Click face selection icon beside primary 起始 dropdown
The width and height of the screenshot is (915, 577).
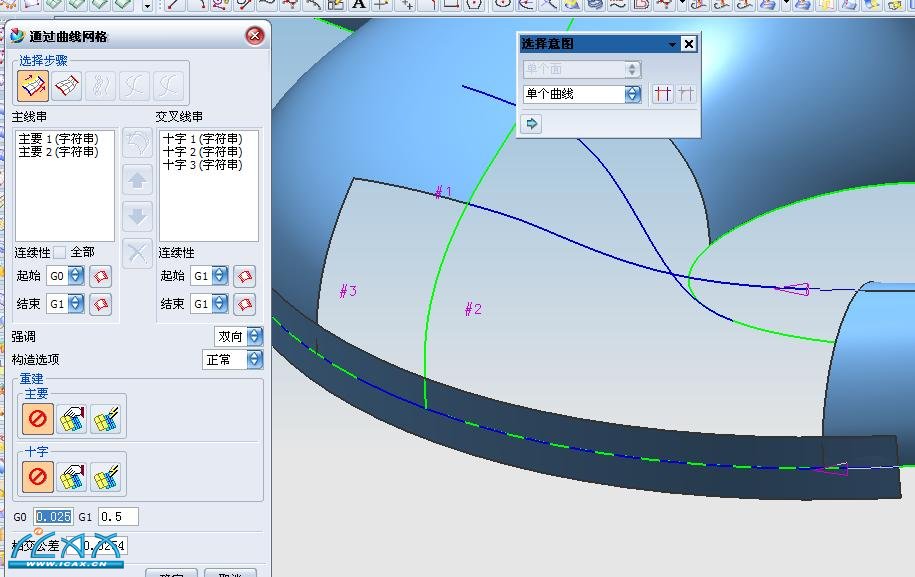(x=100, y=276)
